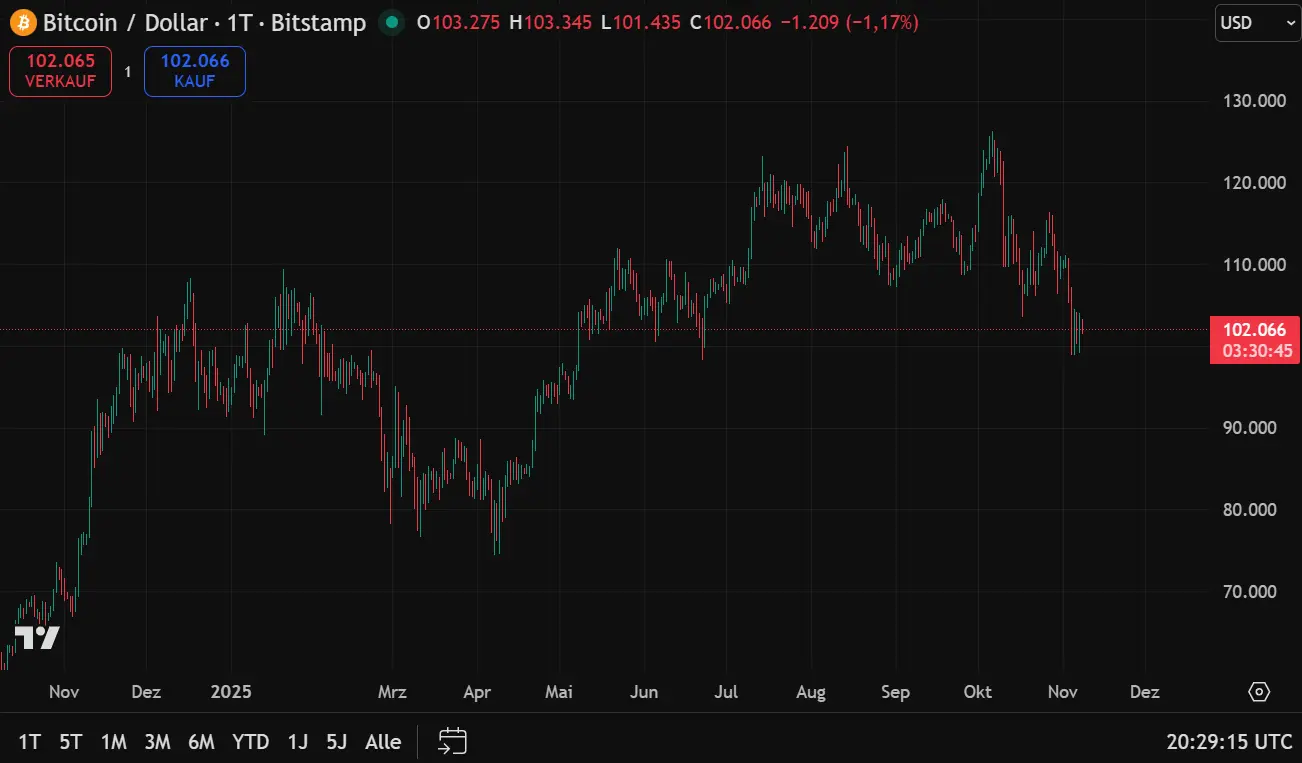The height and width of the screenshot is (763, 1302).
Task: Show all data with Alle
Action: (x=383, y=742)
